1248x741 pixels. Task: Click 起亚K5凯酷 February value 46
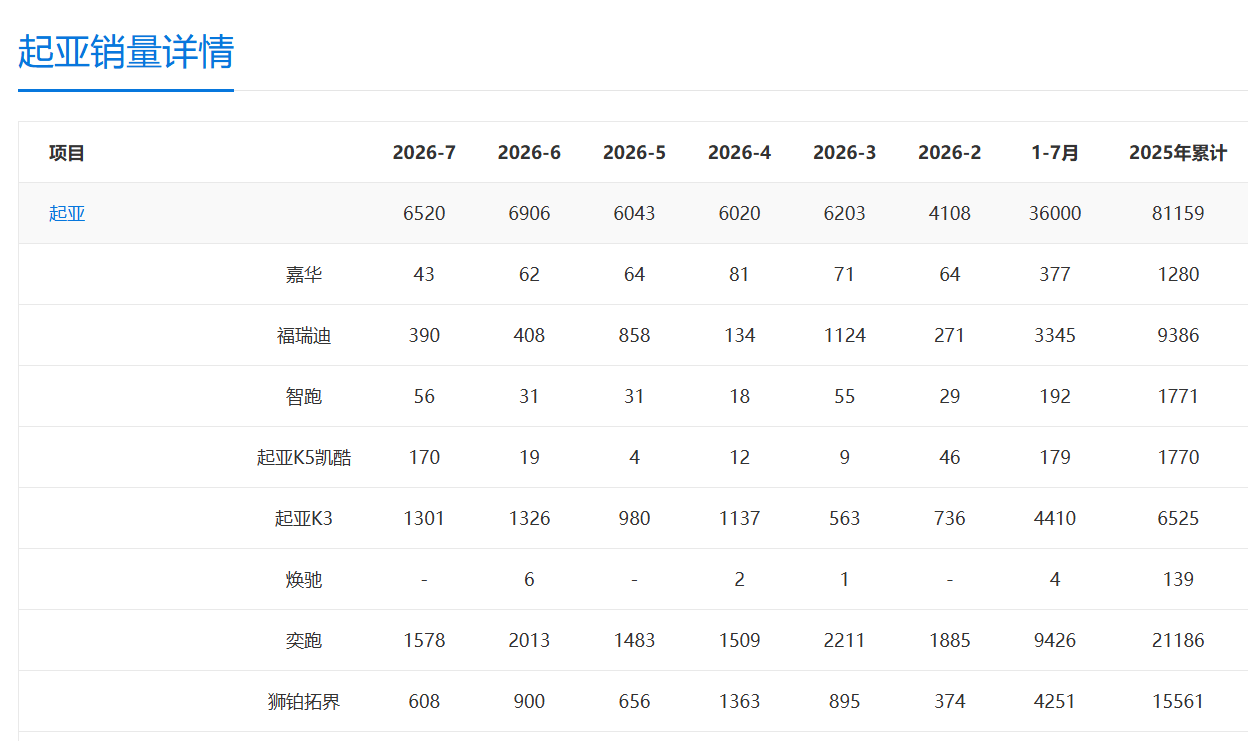pyautogui.click(x=949, y=457)
